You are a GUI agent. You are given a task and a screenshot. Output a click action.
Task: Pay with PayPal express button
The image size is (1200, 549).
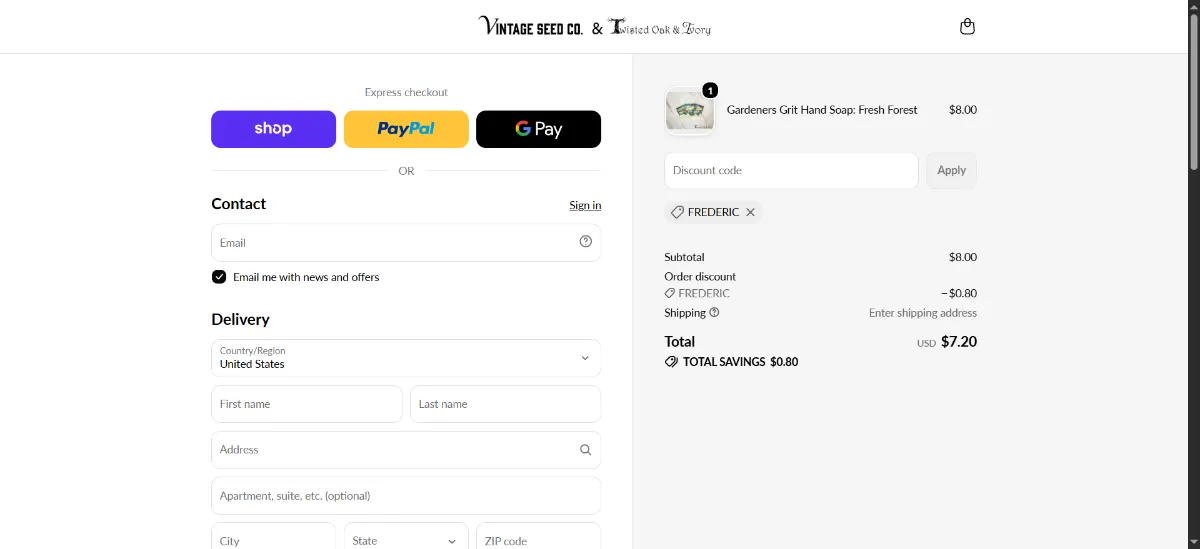(406, 129)
